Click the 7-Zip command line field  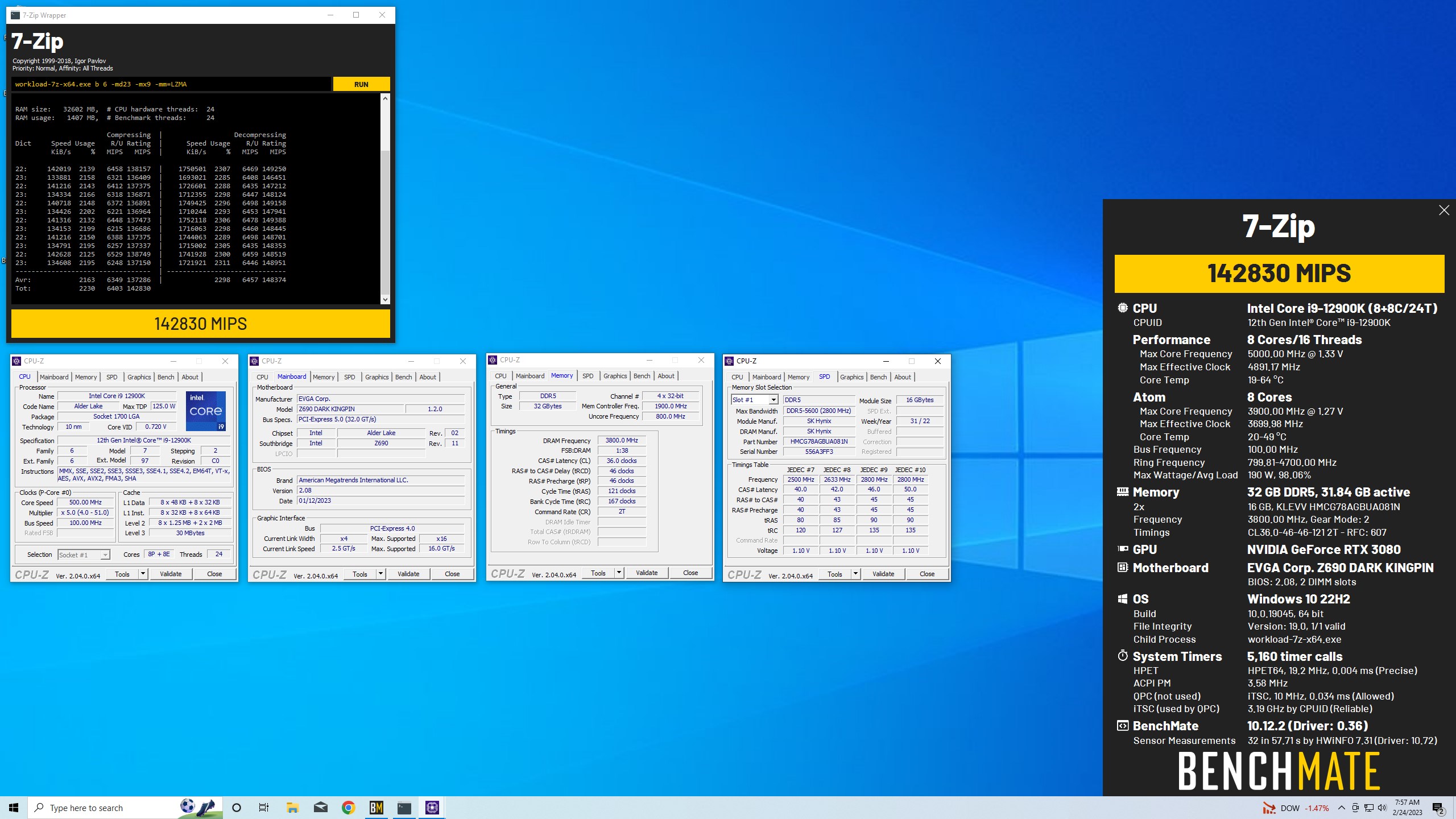click(171, 84)
